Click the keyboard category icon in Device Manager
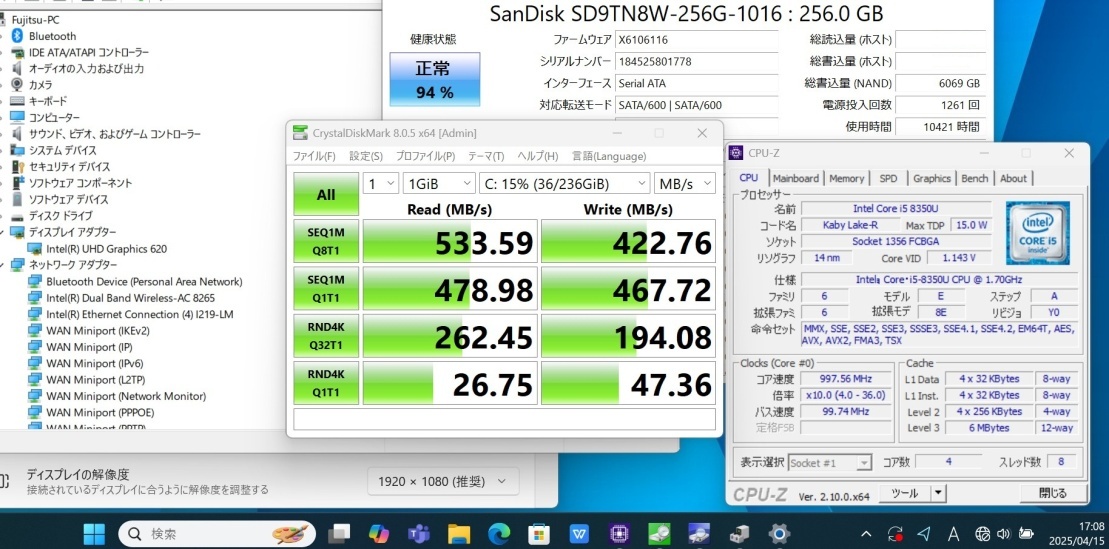This screenshot has height=549, width=1109. (x=18, y=101)
